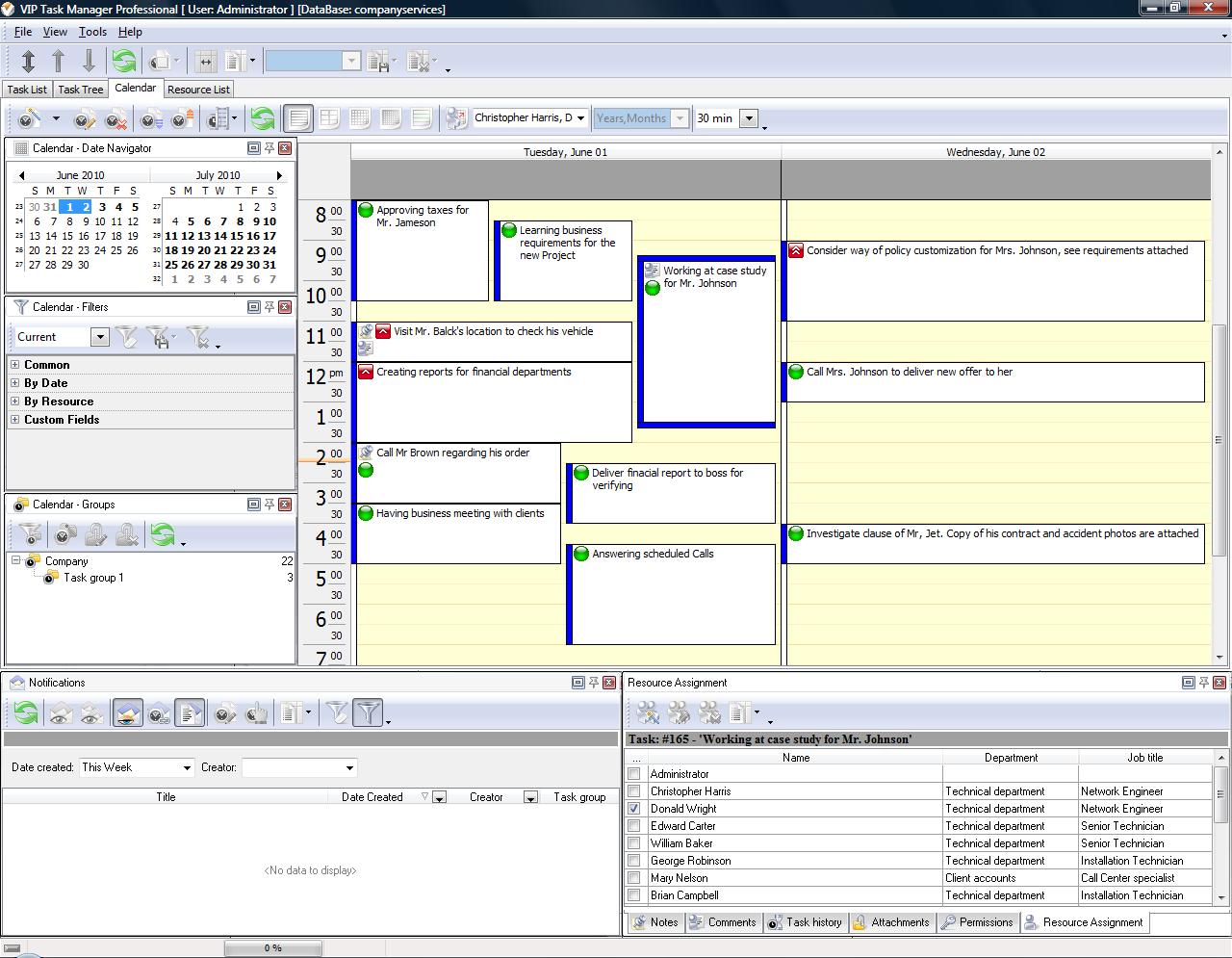Open the Date created This Week dropdown

(187, 767)
